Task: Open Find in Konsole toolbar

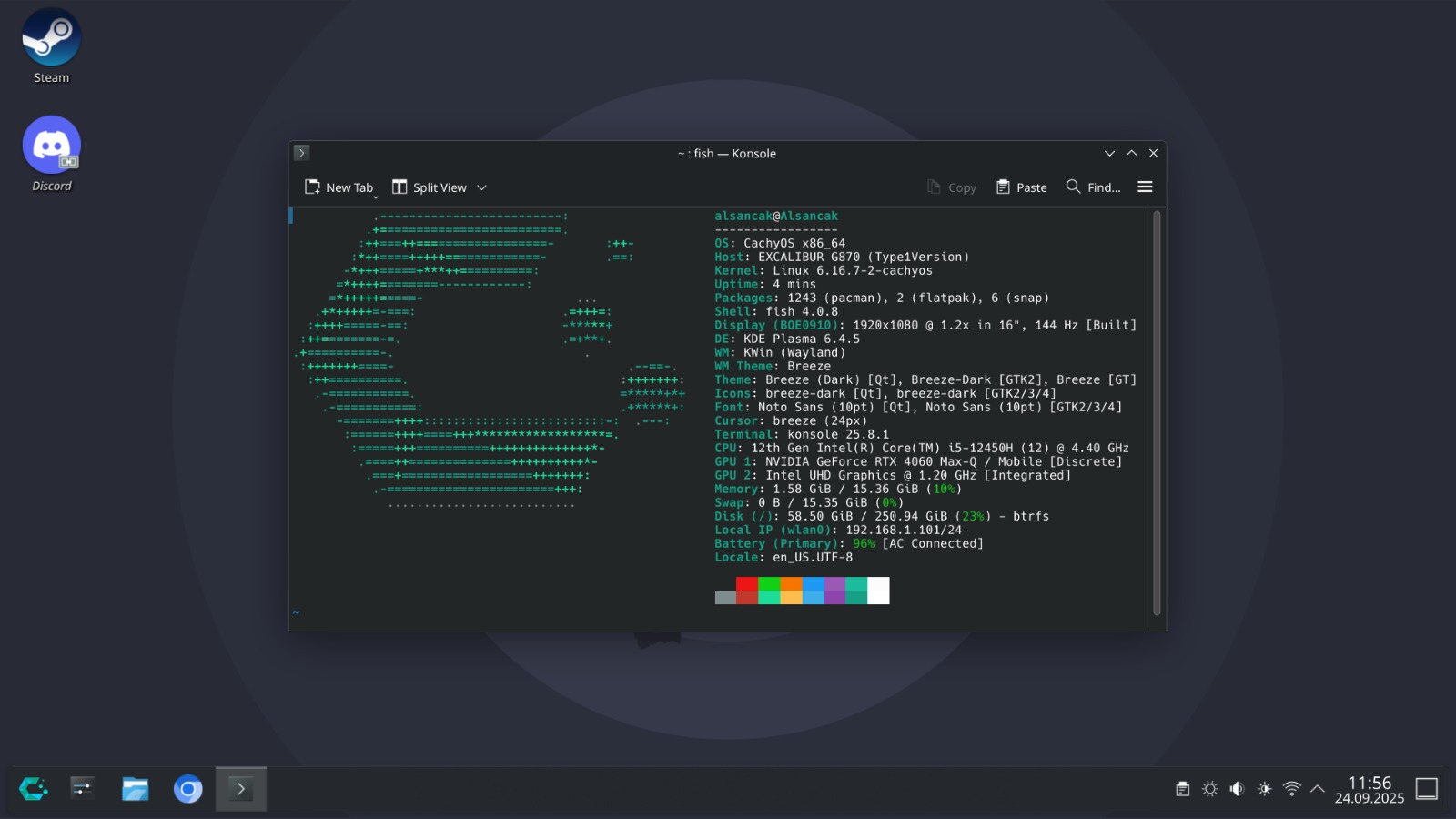Action: point(1093,187)
